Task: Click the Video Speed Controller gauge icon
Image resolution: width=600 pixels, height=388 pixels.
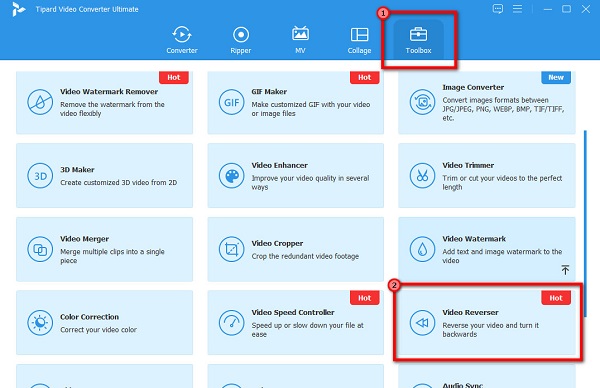Action: click(232, 323)
